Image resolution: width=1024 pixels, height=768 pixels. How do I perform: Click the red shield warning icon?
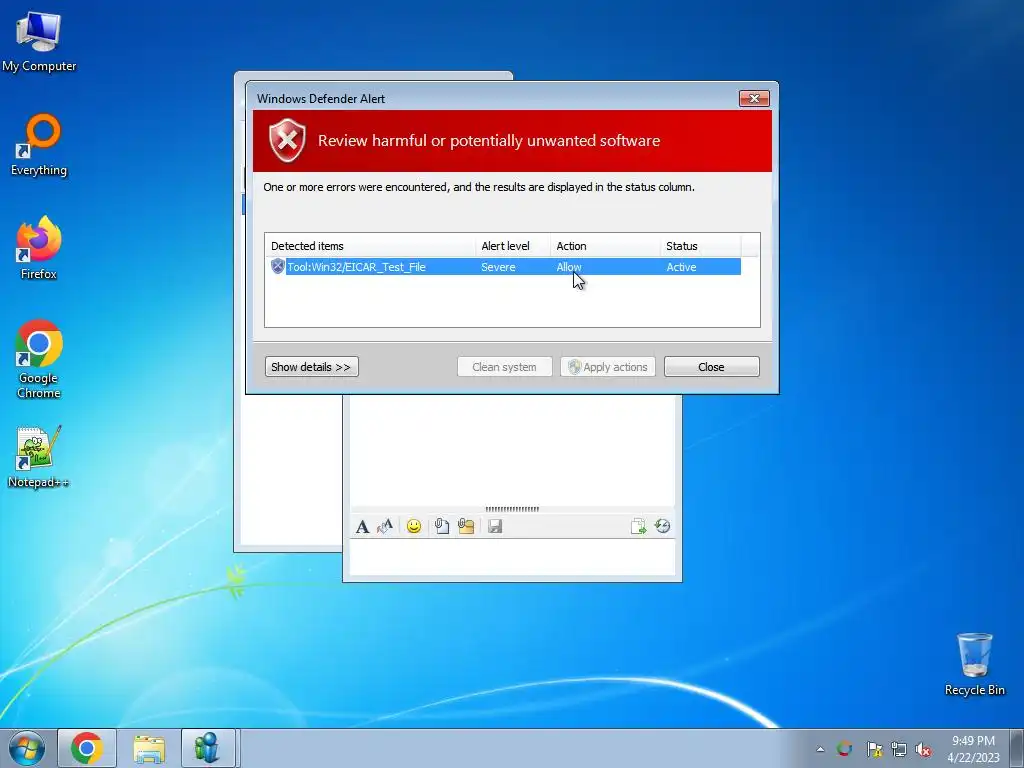tap(287, 140)
